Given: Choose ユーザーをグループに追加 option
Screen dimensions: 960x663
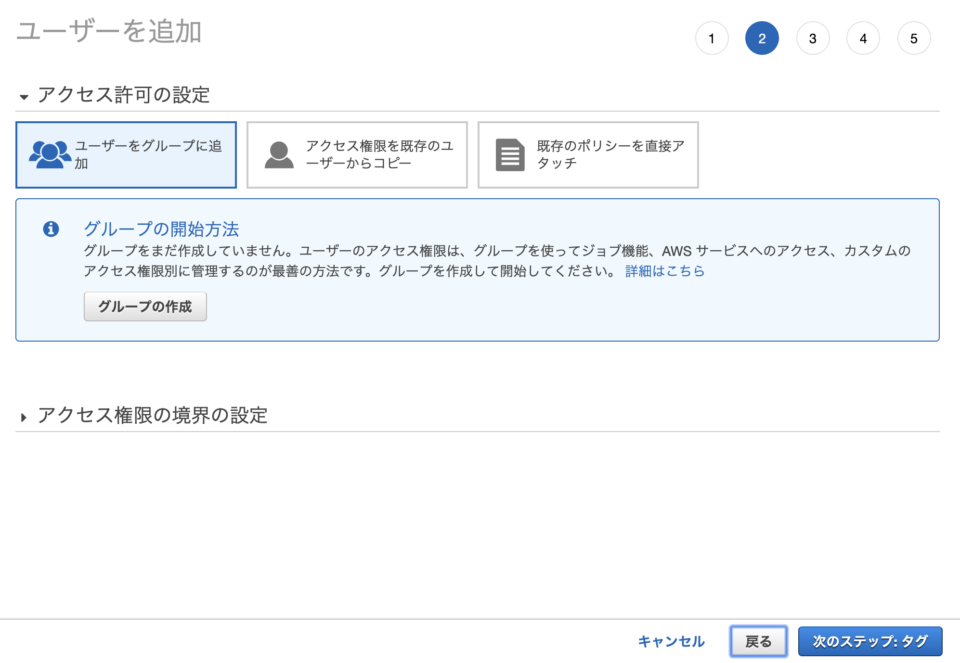Looking at the screenshot, I should coord(125,154).
